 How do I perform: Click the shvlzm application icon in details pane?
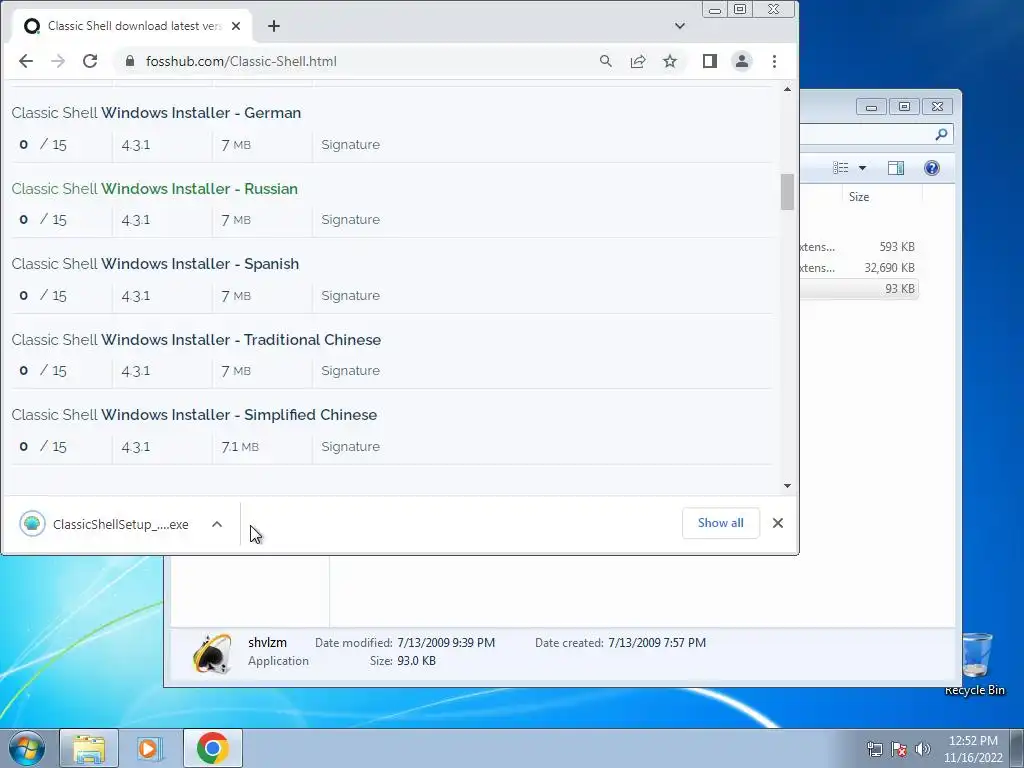point(212,653)
